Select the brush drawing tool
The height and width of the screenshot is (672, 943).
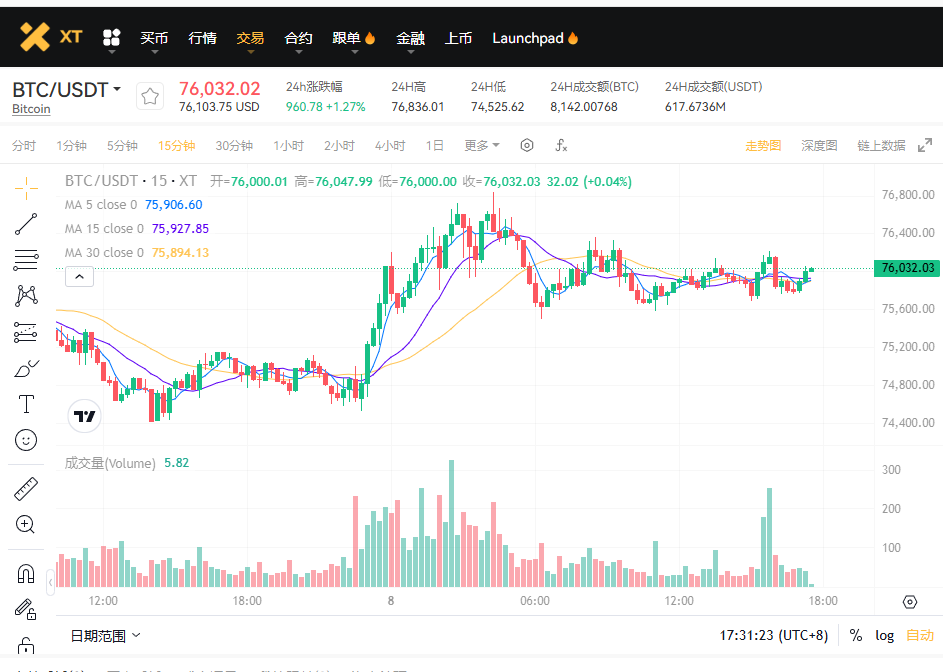(26, 368)
